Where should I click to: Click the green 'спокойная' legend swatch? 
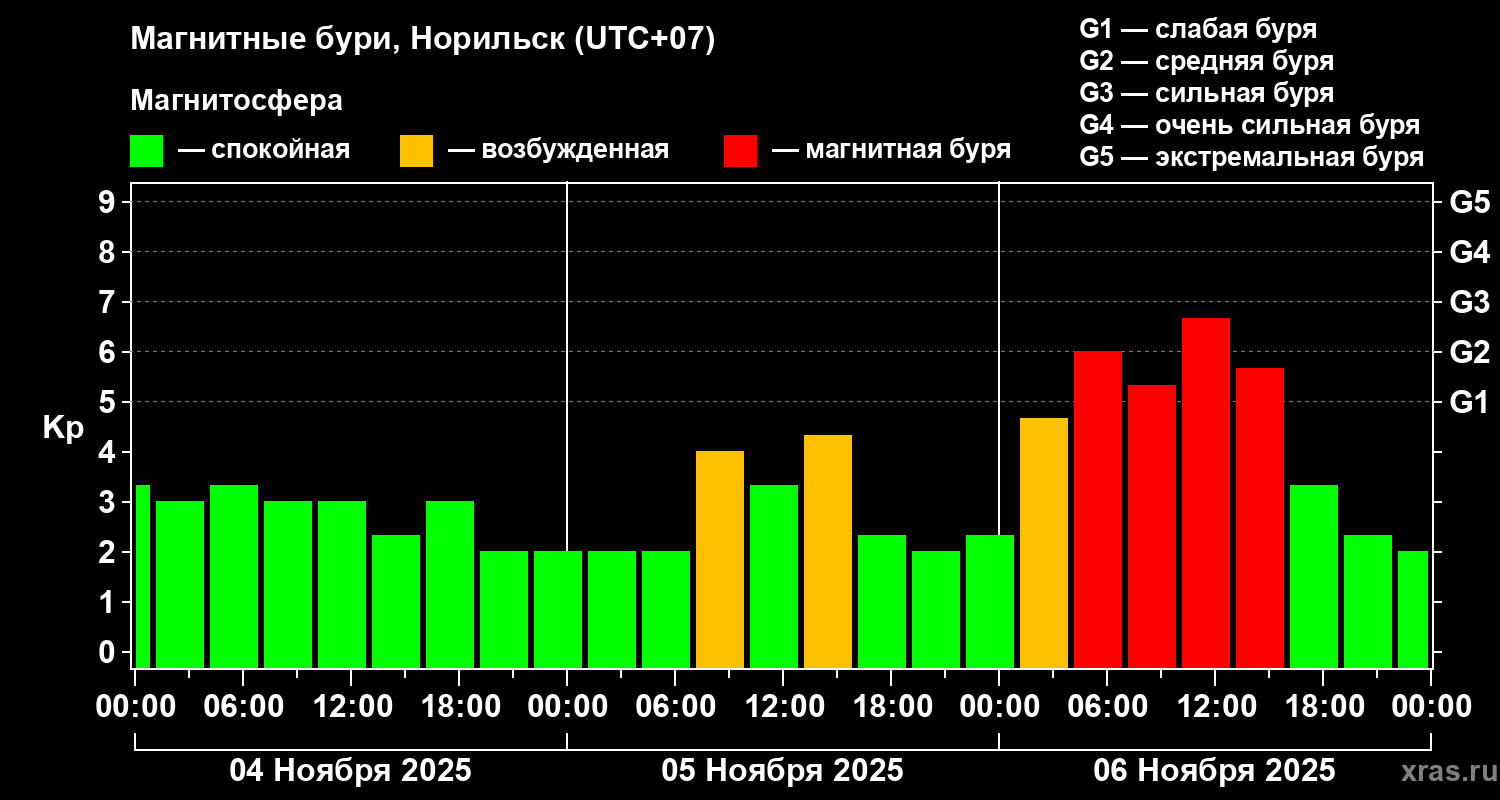(x=147, y=151)
